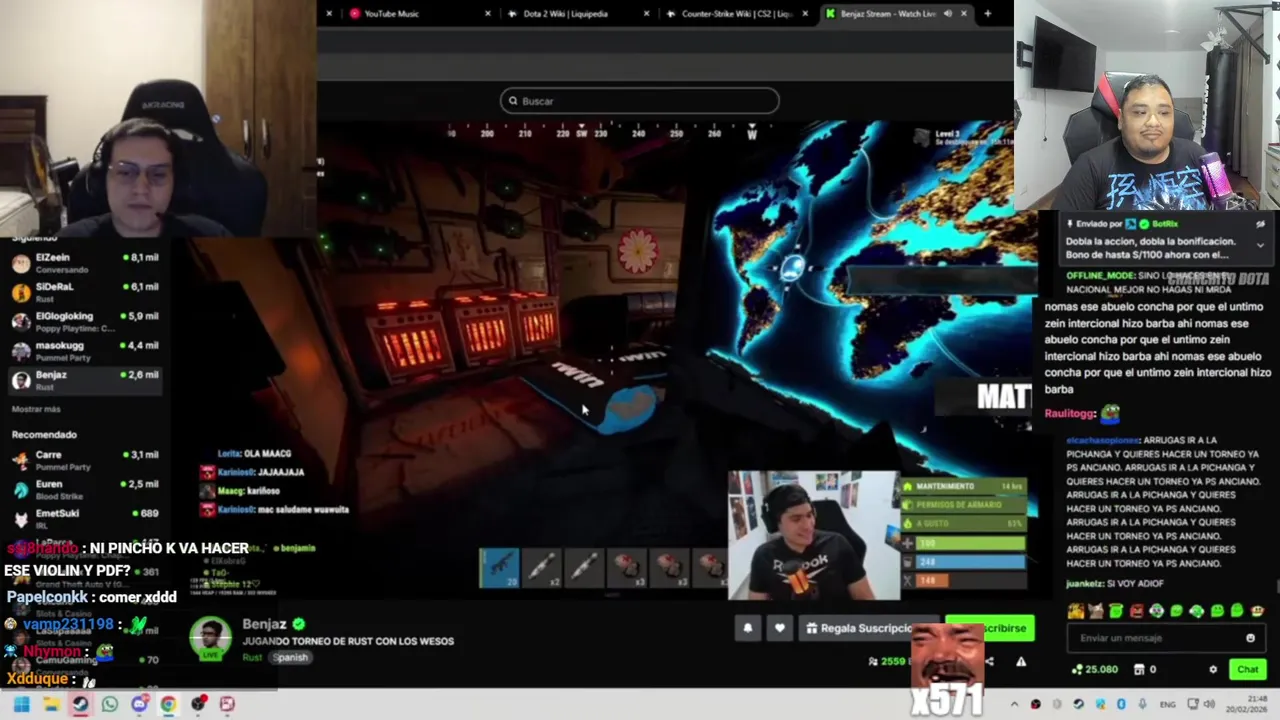Open the emoji picker in chat input
The image size is (1280, 720).
point(1250,638)
